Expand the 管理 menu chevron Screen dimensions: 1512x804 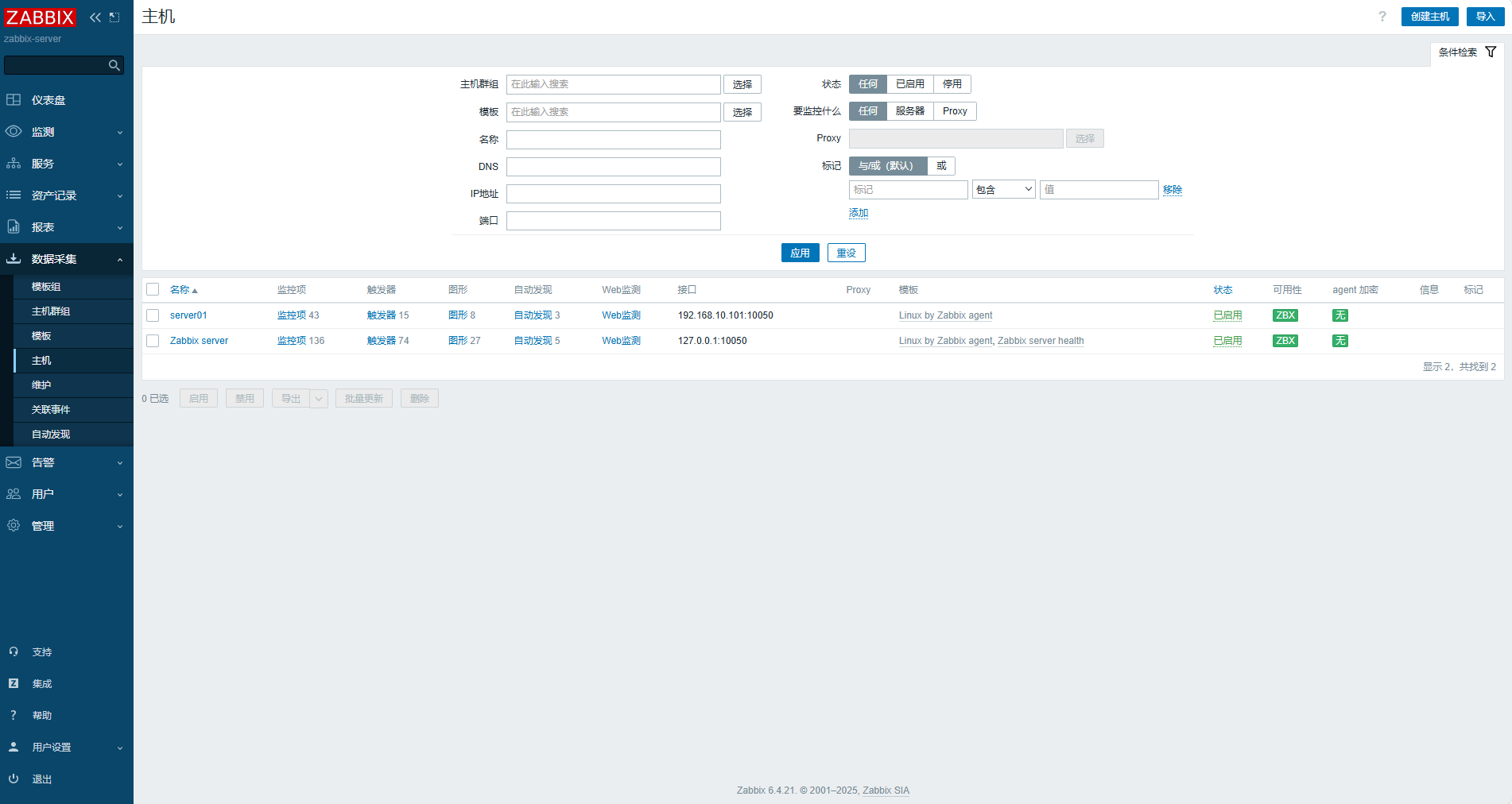click(120, 527)
